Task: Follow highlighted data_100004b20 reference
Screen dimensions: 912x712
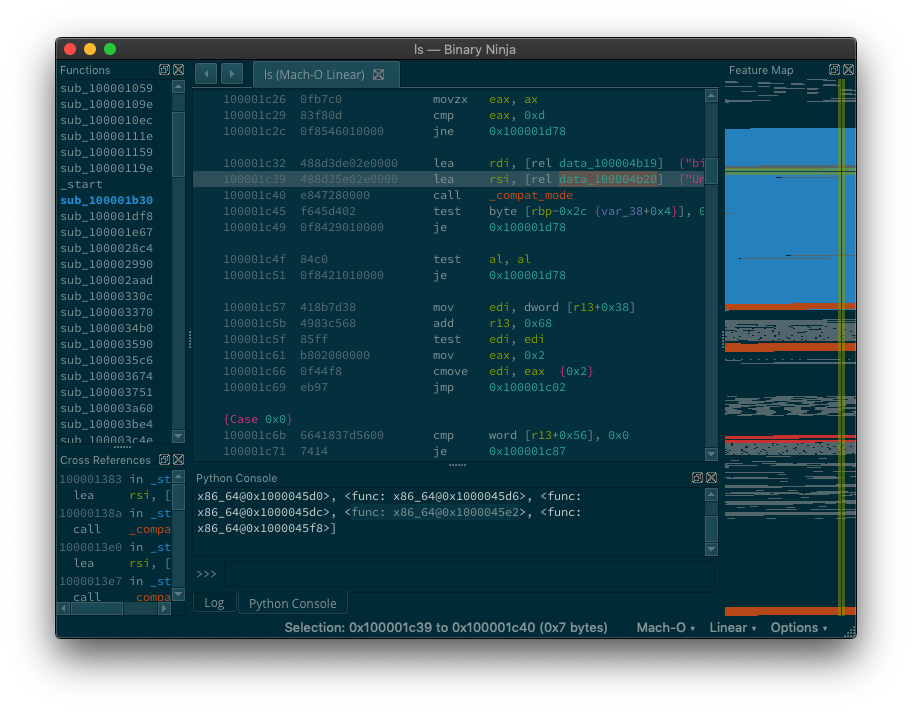Action: click(x=608, y=179)
